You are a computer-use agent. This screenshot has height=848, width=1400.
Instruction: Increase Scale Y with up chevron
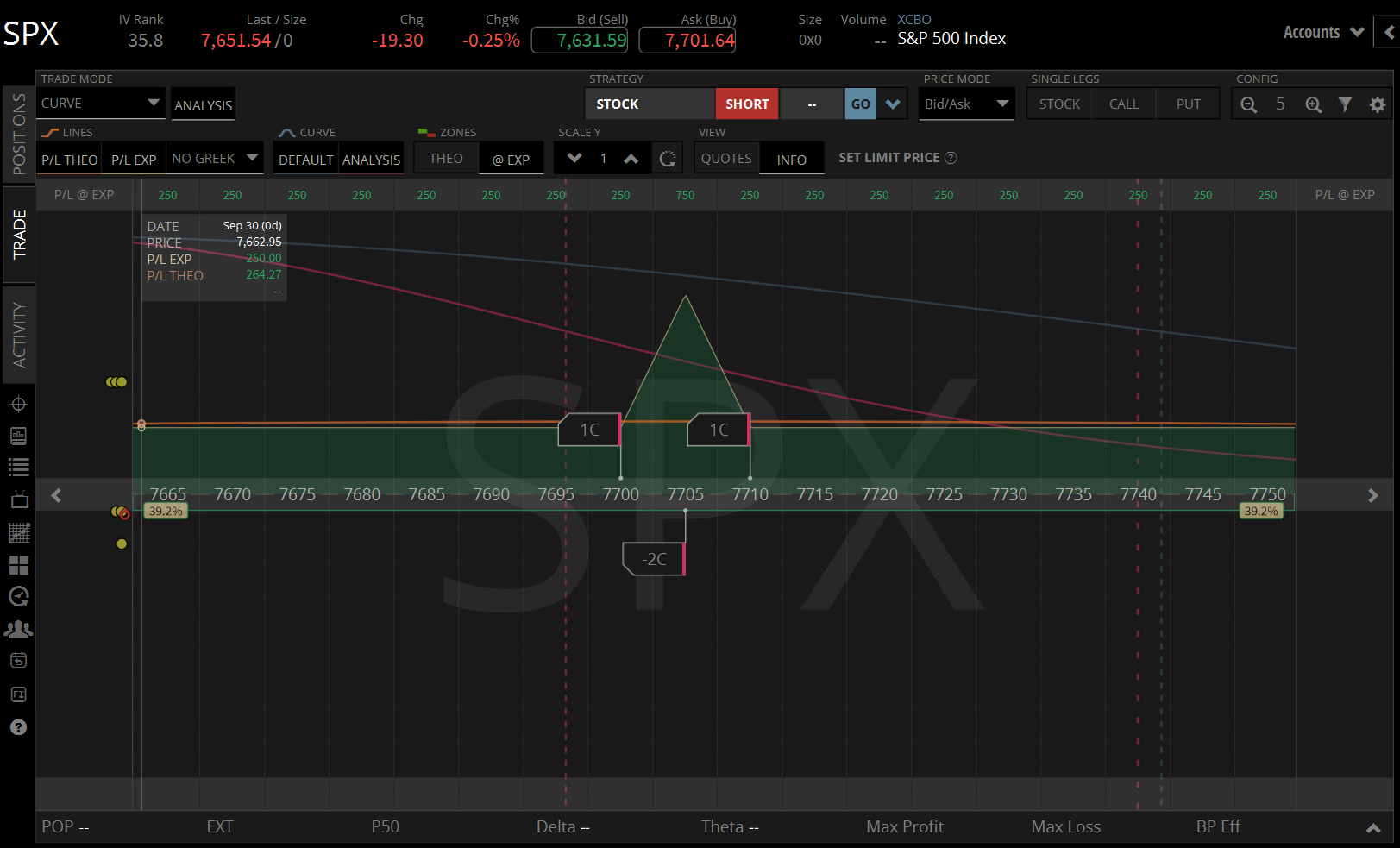point(631,159)
